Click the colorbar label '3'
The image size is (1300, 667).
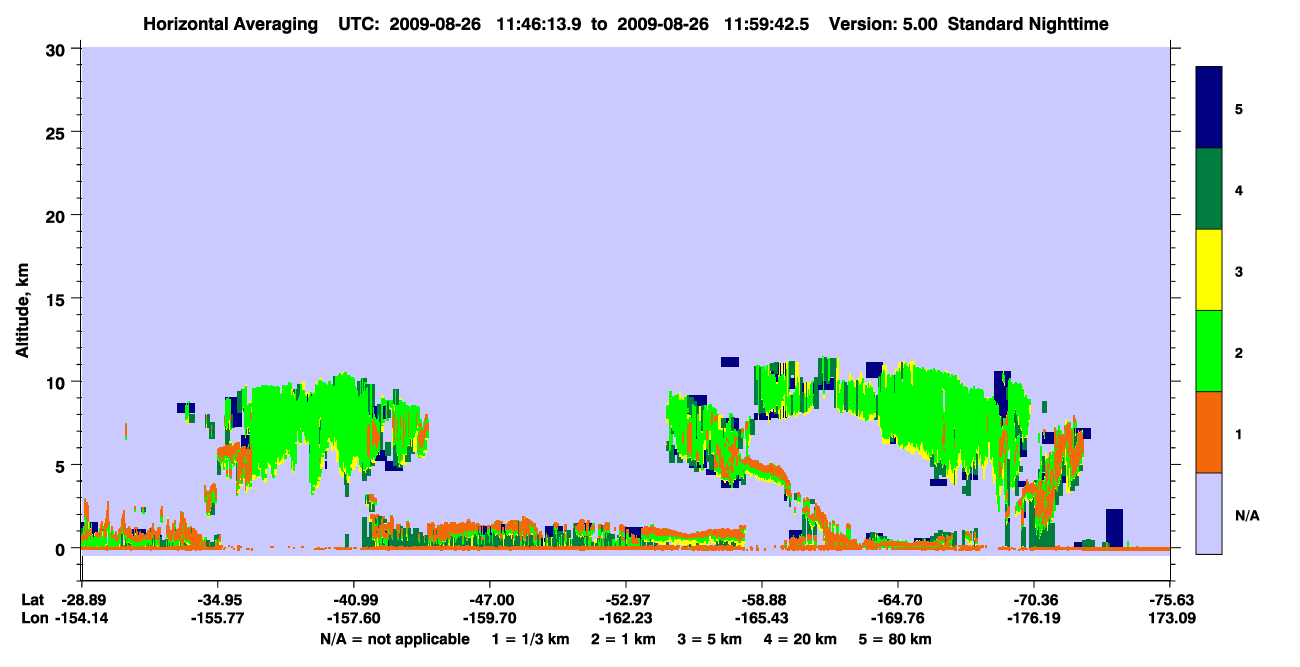click(x=1239, y=271)
